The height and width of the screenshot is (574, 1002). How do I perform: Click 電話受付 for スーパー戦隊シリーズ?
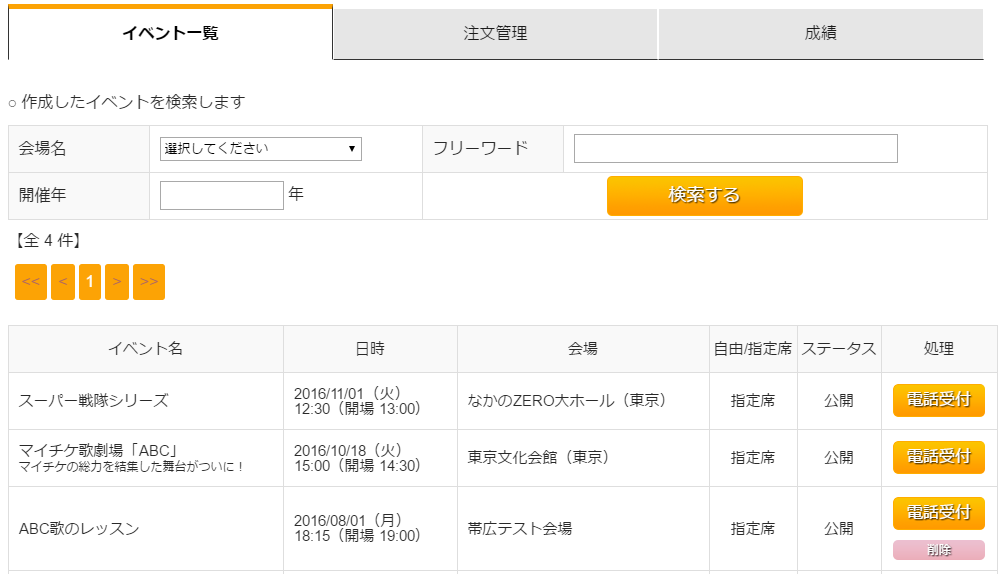[x=938, y=400]
